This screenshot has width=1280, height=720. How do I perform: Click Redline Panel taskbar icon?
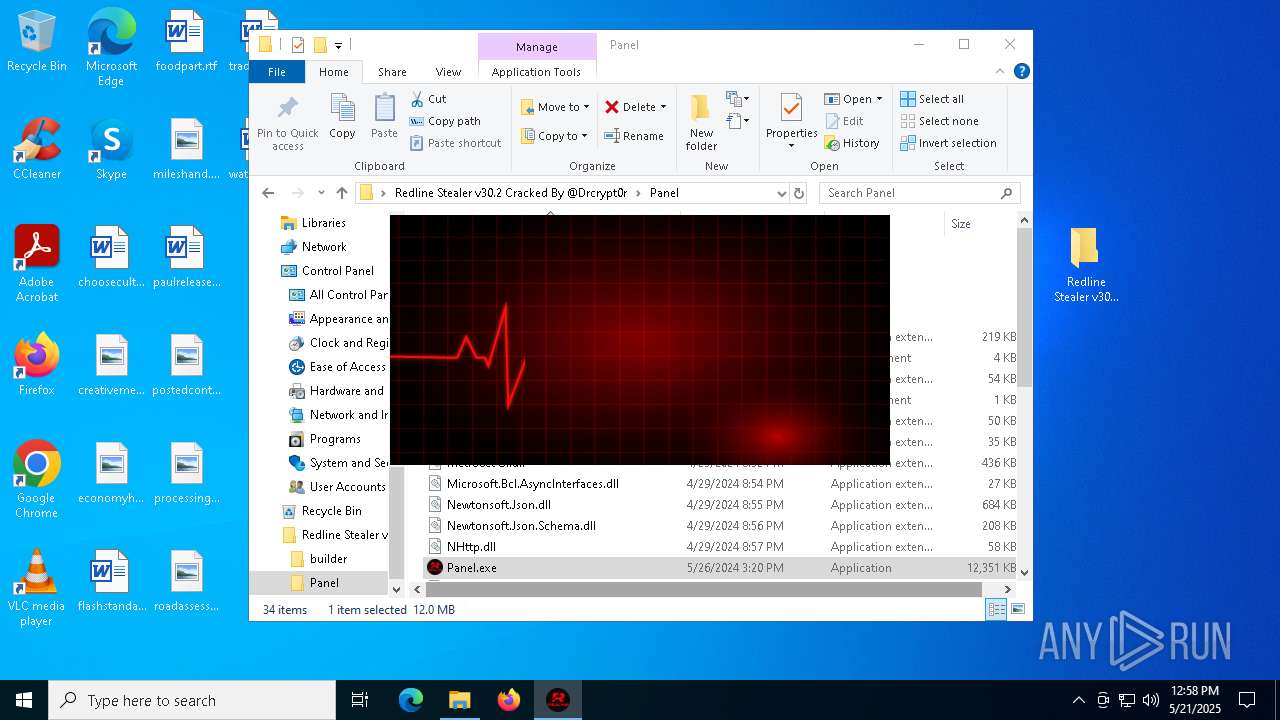coord(558,700)
